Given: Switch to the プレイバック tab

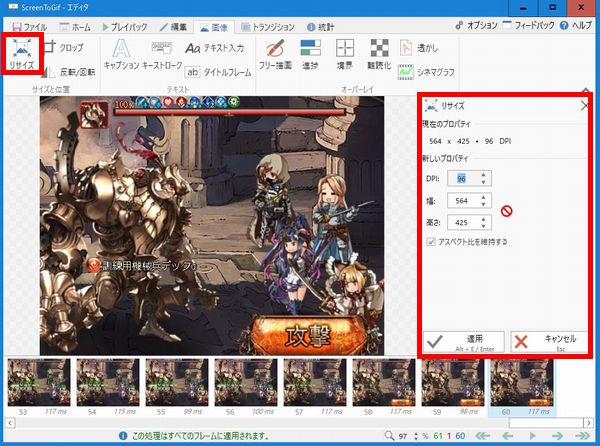Looking at the screenshot, I should (125, 27).
